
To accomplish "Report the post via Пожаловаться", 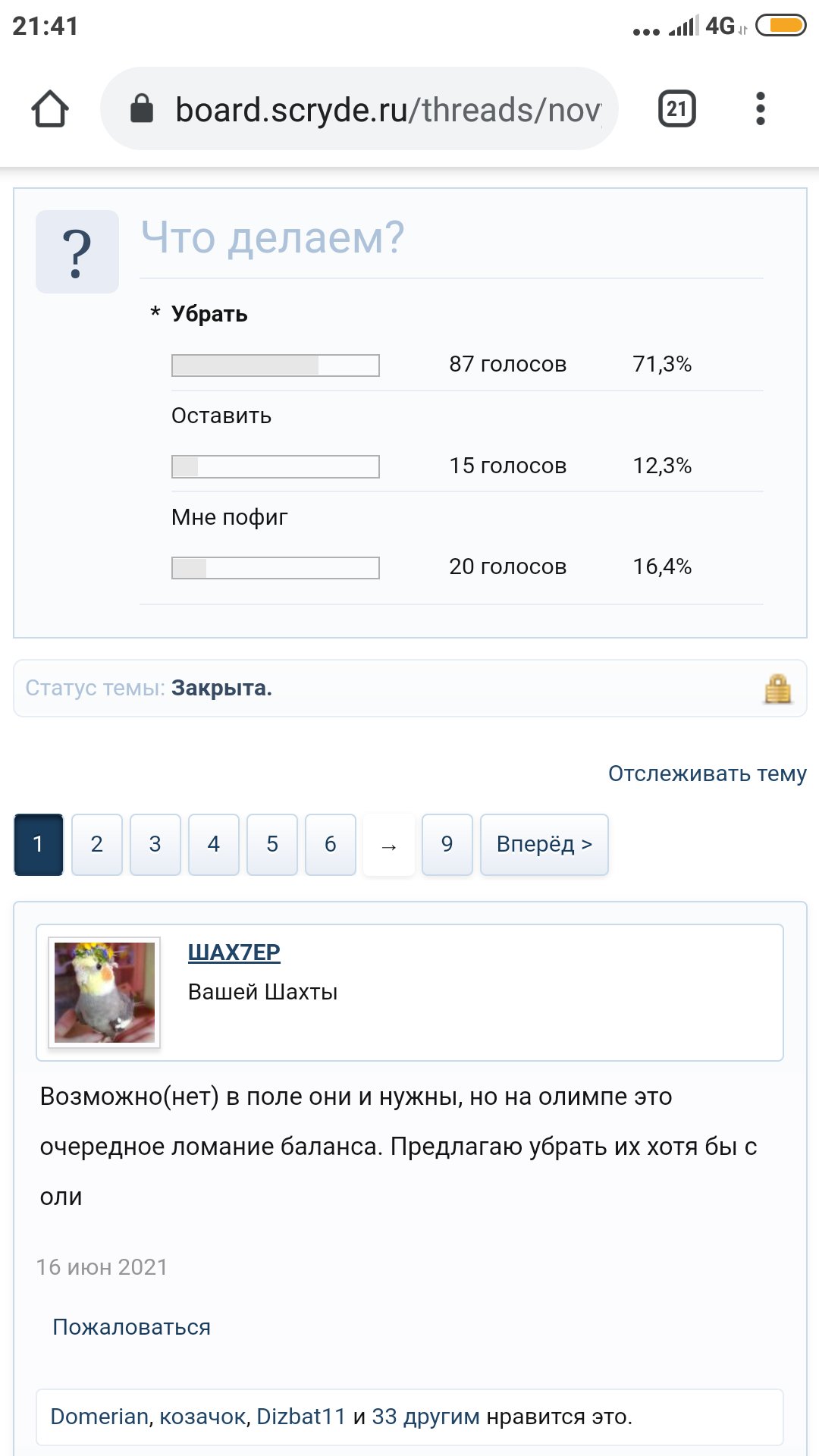I will pos(130,1326).
